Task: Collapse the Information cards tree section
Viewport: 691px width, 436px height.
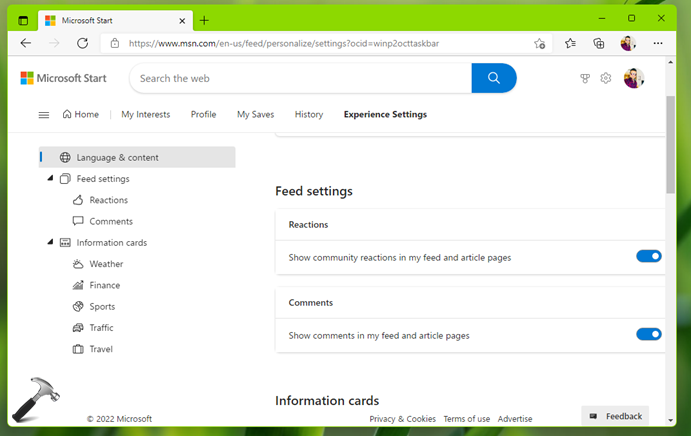Action: pyautogui.click(x=50, y=243)
